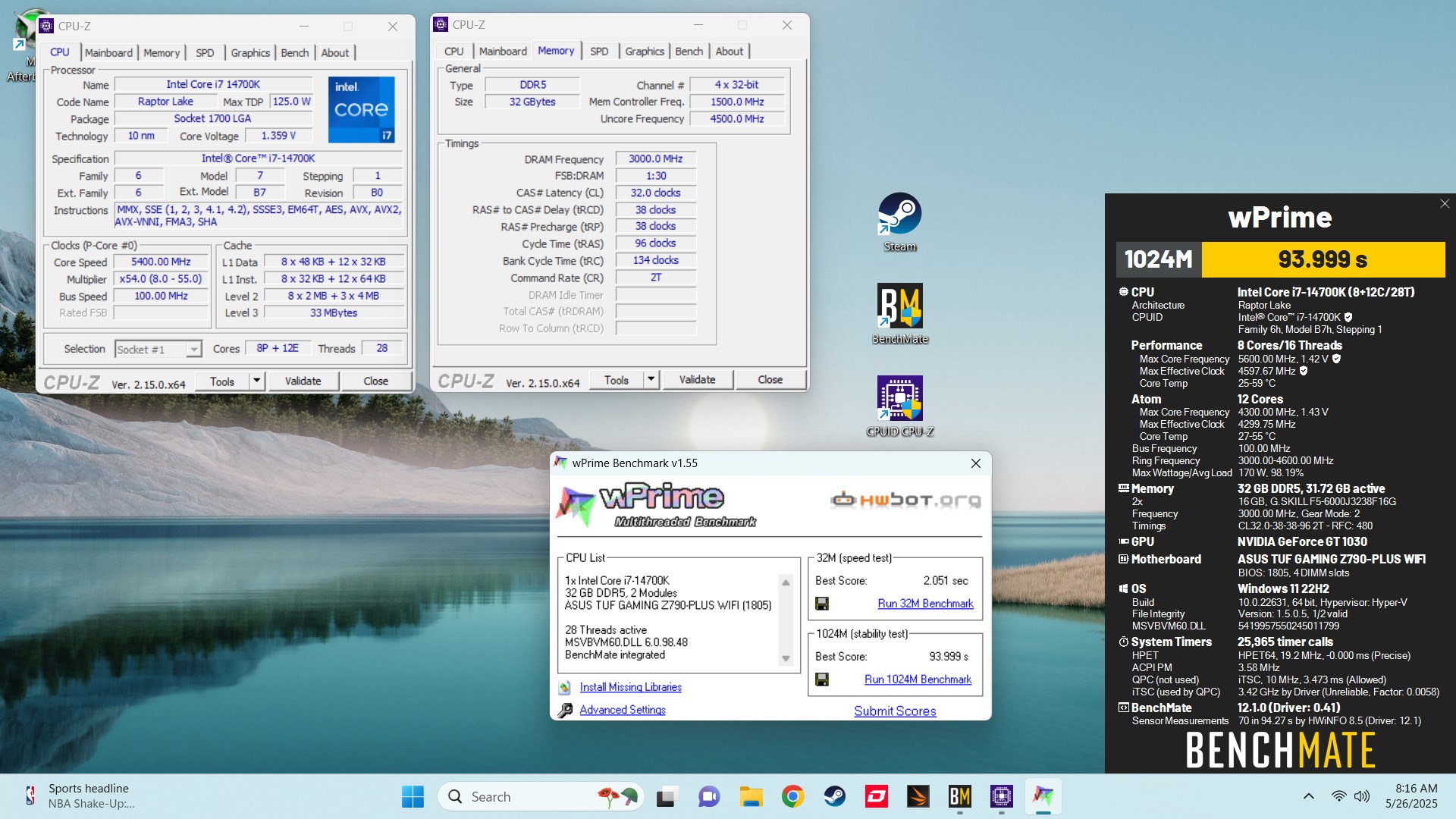This screenshot has width=1456, height=819.
Task: Open Steam from the taskbar
Action: 835,796
